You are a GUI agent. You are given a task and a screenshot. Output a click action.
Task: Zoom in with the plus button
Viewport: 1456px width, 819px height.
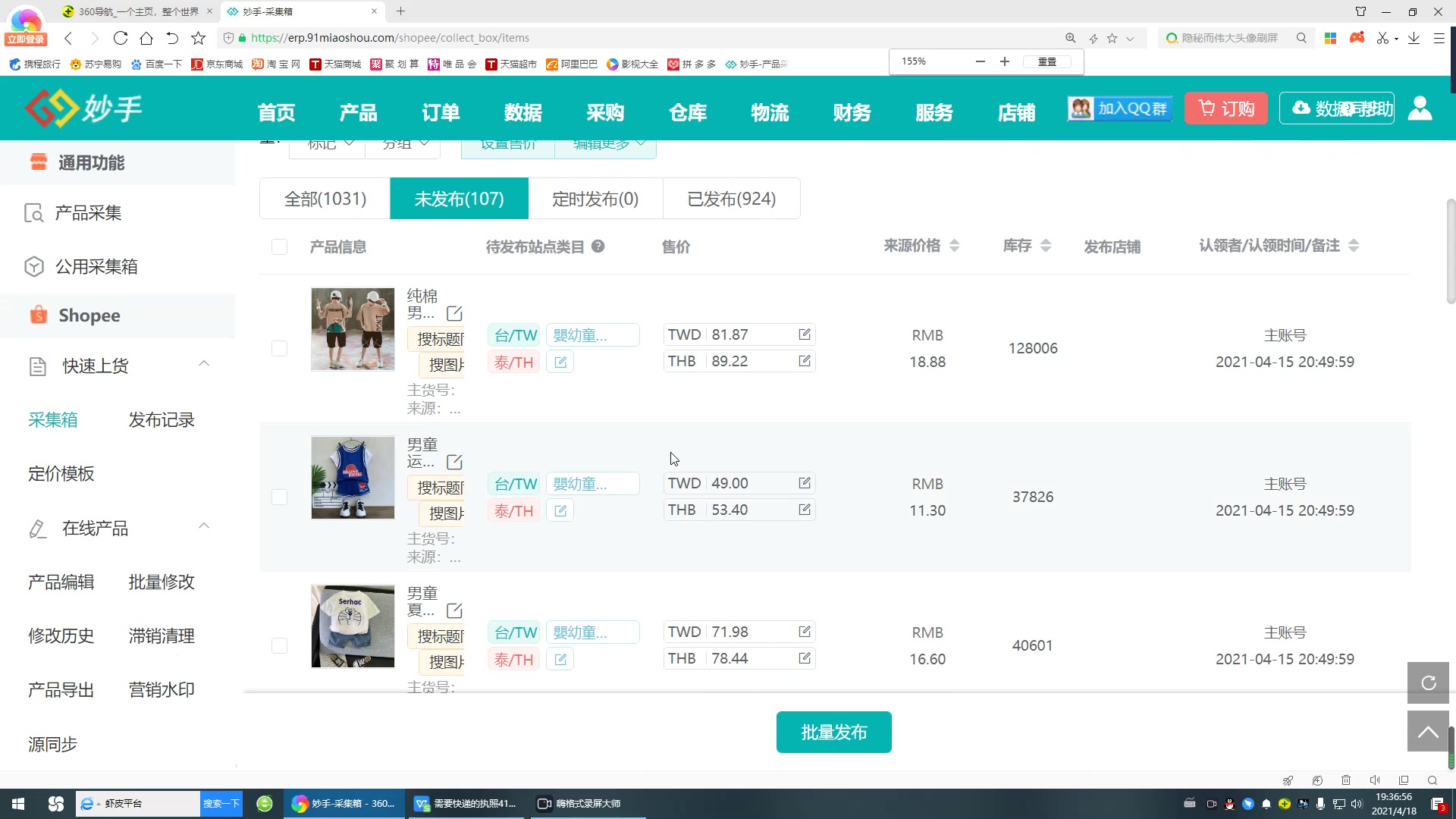[x=1005, y=61]
